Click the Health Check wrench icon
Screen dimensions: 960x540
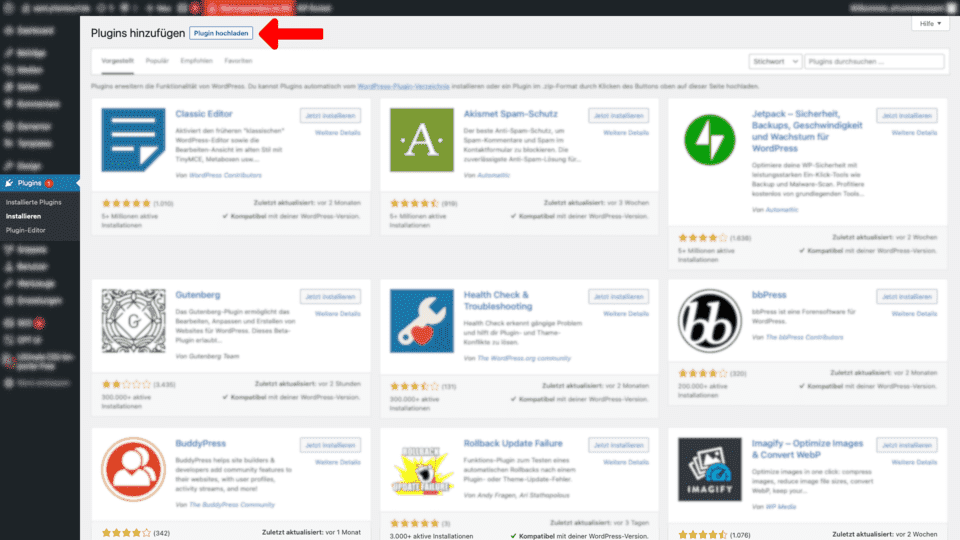coord(421,321)
